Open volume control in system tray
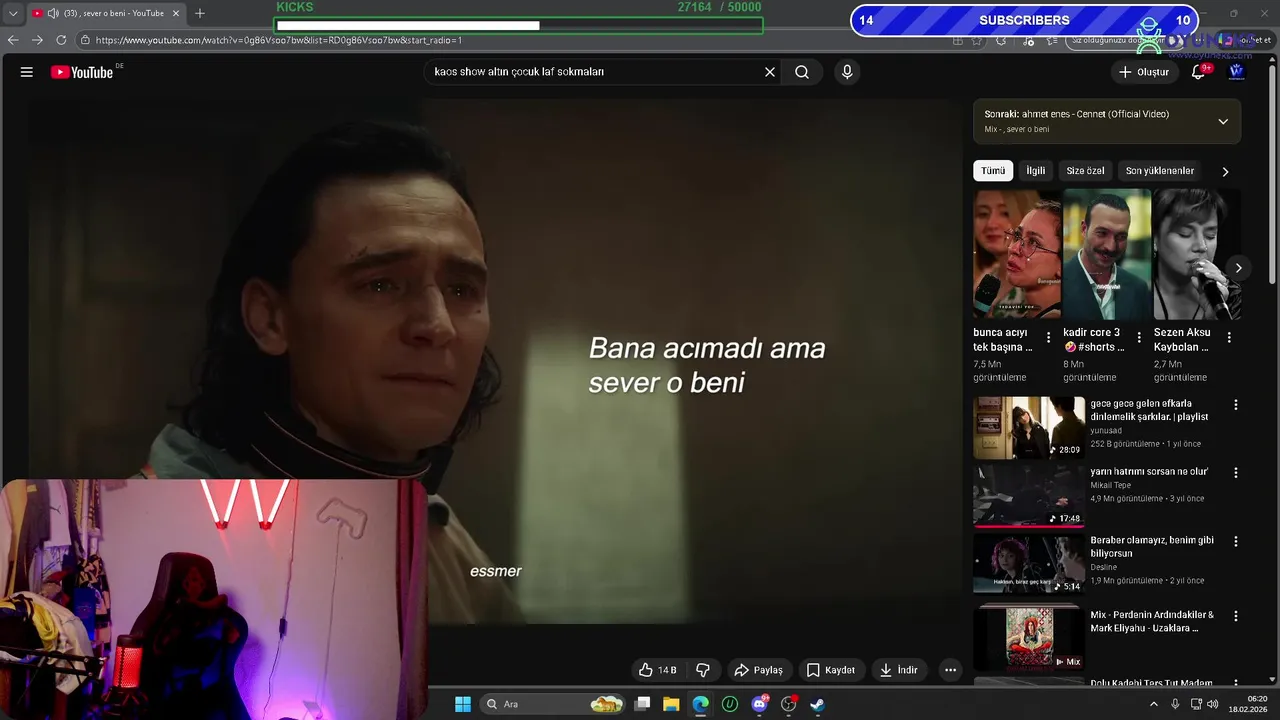Viewport: 1280px width, 720px height. tap(1213, 704)
